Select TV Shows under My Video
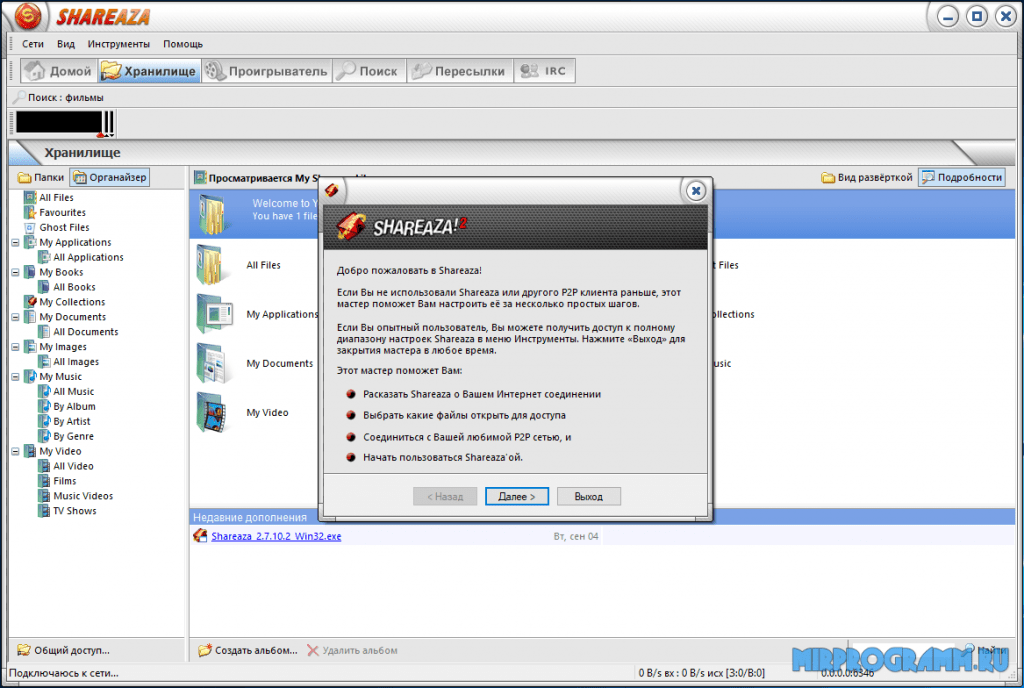This screenshot has width=1024, height=688. pyautogui.click(x=67, y=510)
